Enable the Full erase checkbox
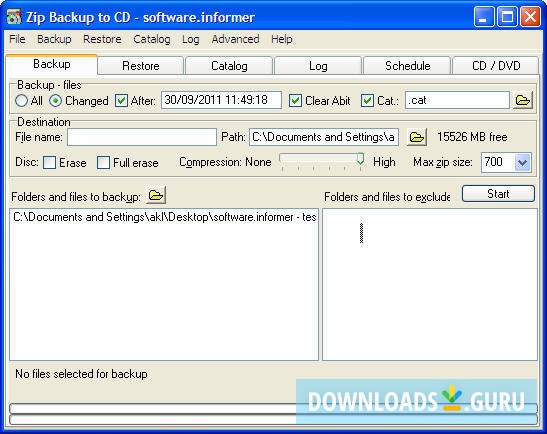Image resolution: width=547 pixels, height=434 pixels. tap(103, 163)
